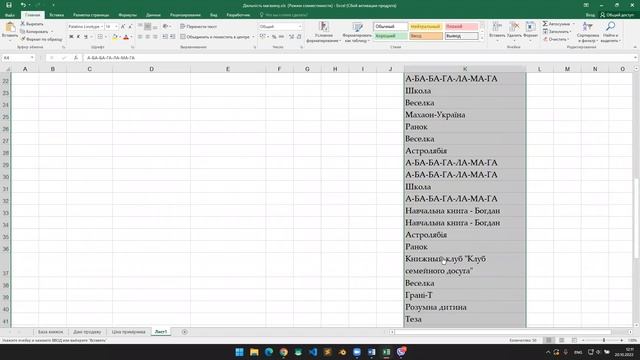Click the Decrease font size icon
This screenshot has width=640, height=360.
pyautogui.click(x=130, y=27)
